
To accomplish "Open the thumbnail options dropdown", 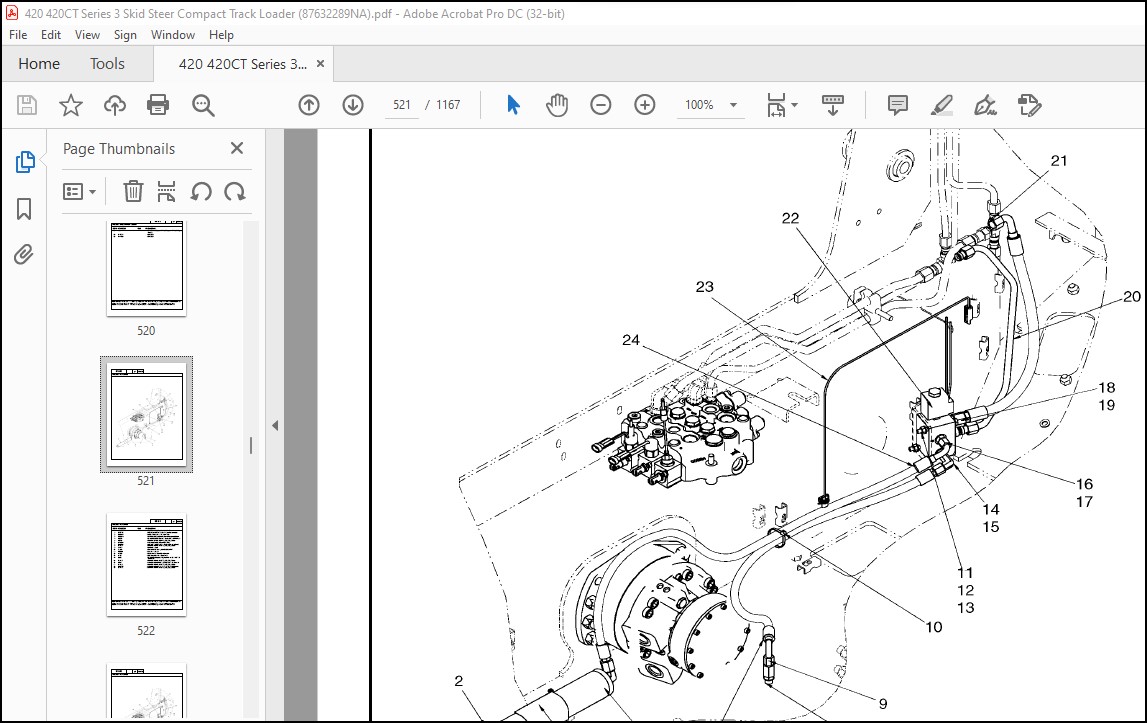I will [80, 191].
